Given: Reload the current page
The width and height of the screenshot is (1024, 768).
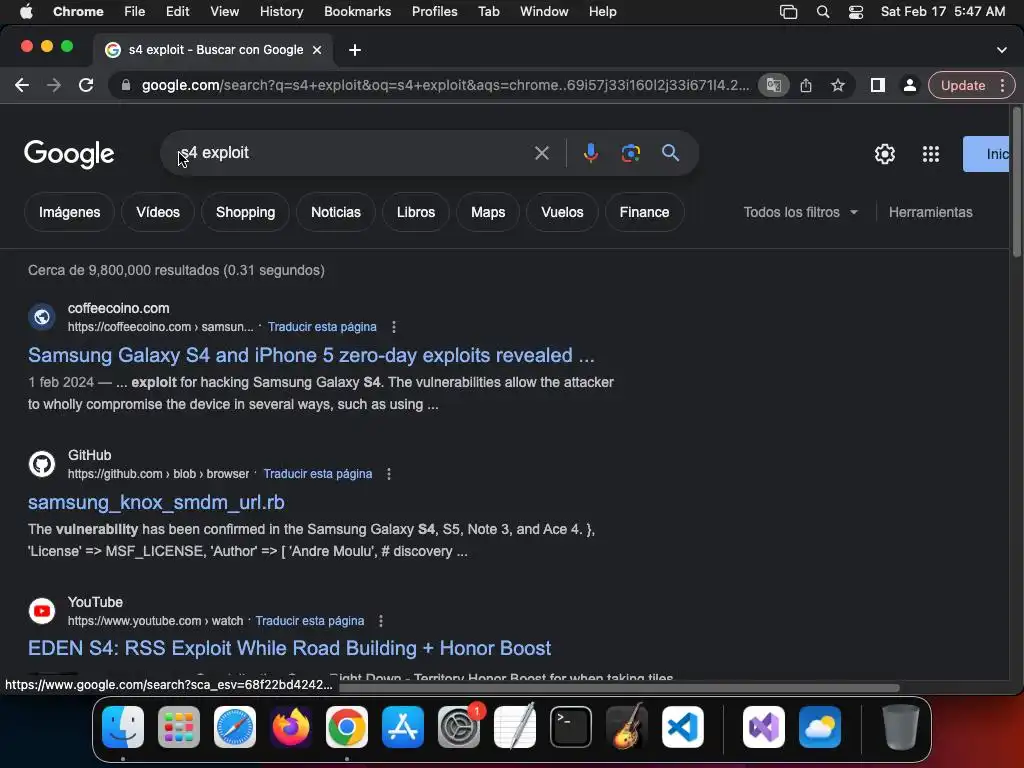Looking at the screenshot, I should click(86, 85).
